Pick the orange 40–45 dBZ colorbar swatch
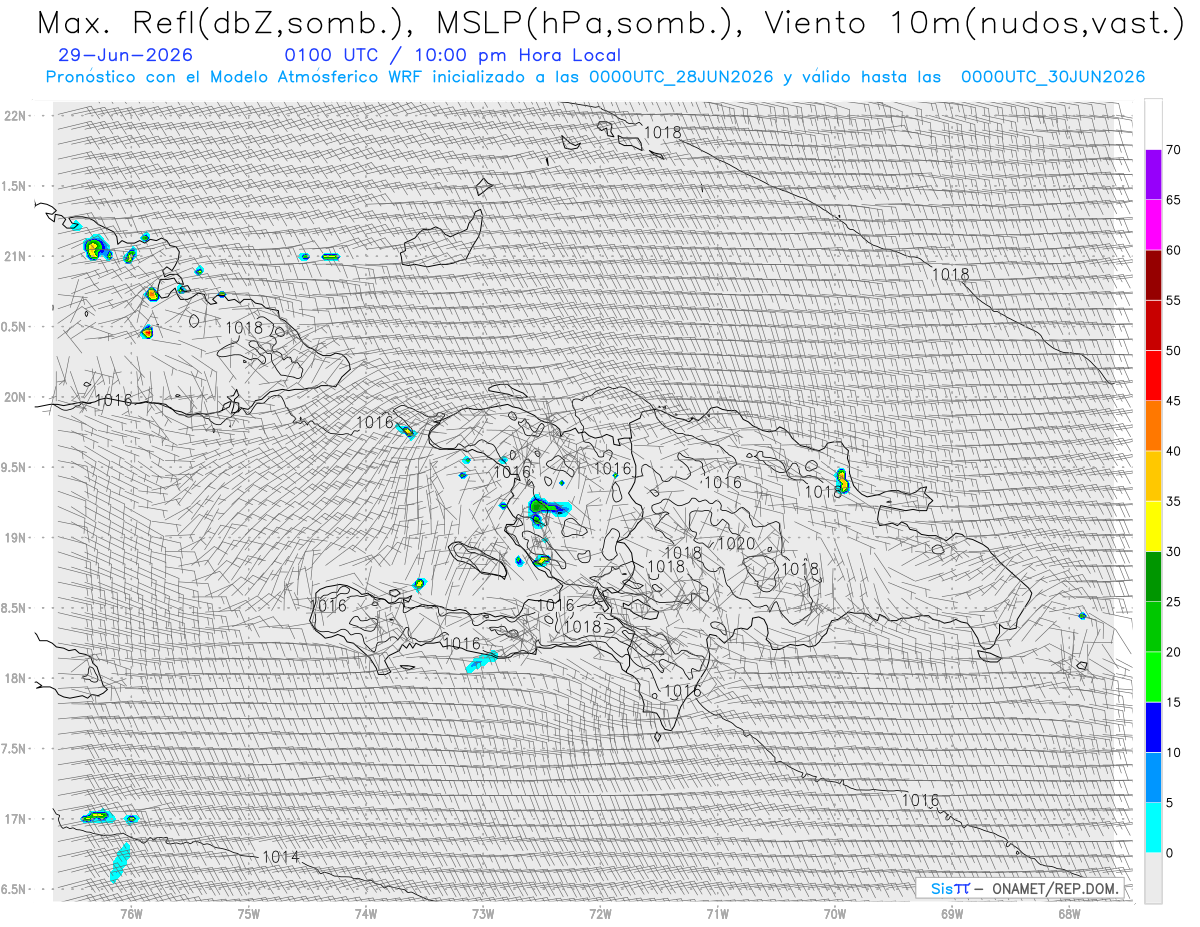Image resolution: width=1200 pixels, height=927 pixels. click(1153, 426)
